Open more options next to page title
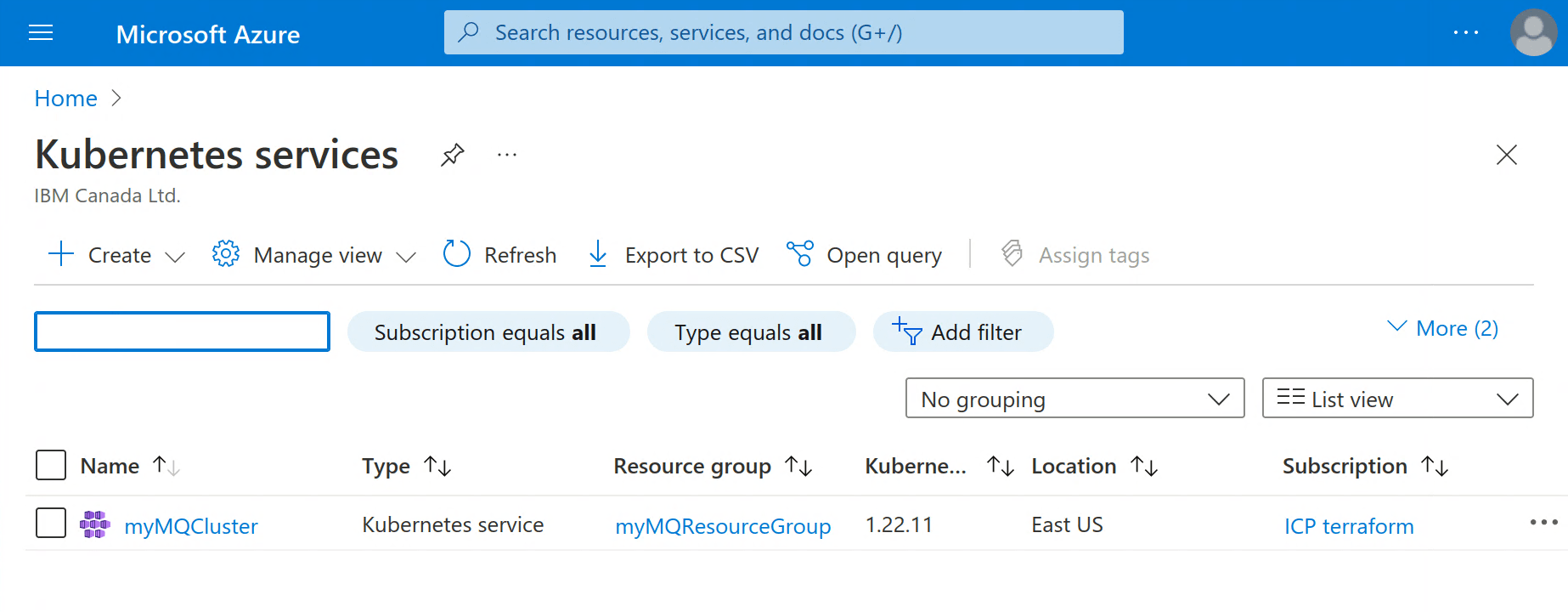 (x=507, y=155)
